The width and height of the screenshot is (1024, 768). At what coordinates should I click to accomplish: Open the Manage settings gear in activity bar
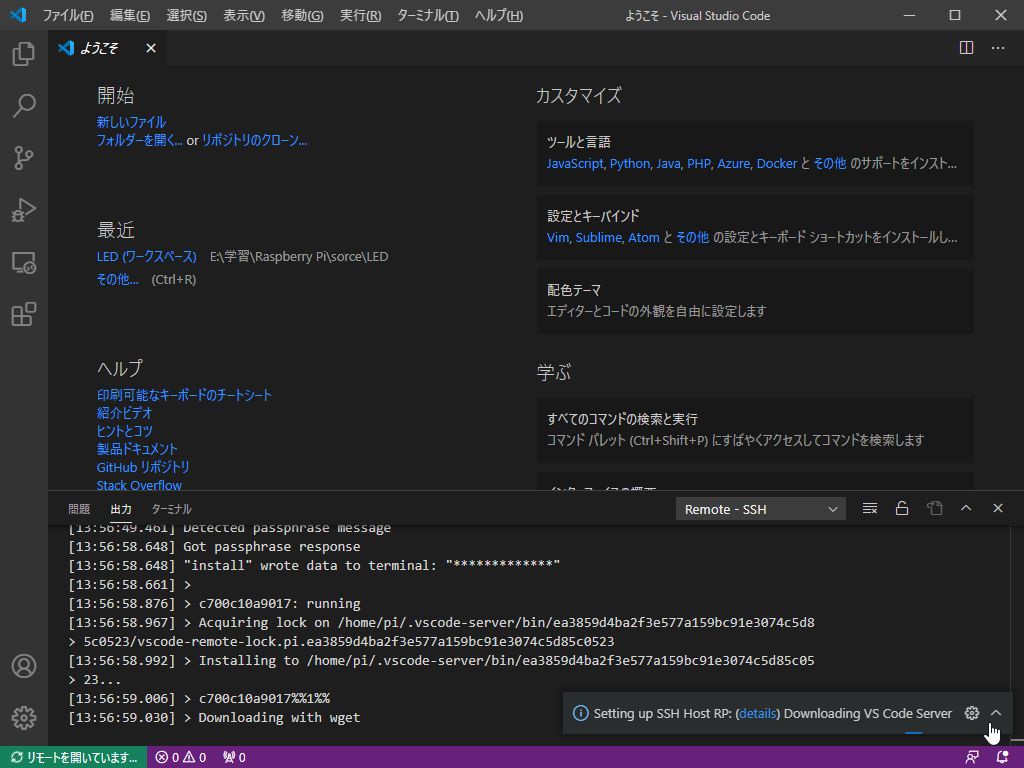(x=22, y=717)
